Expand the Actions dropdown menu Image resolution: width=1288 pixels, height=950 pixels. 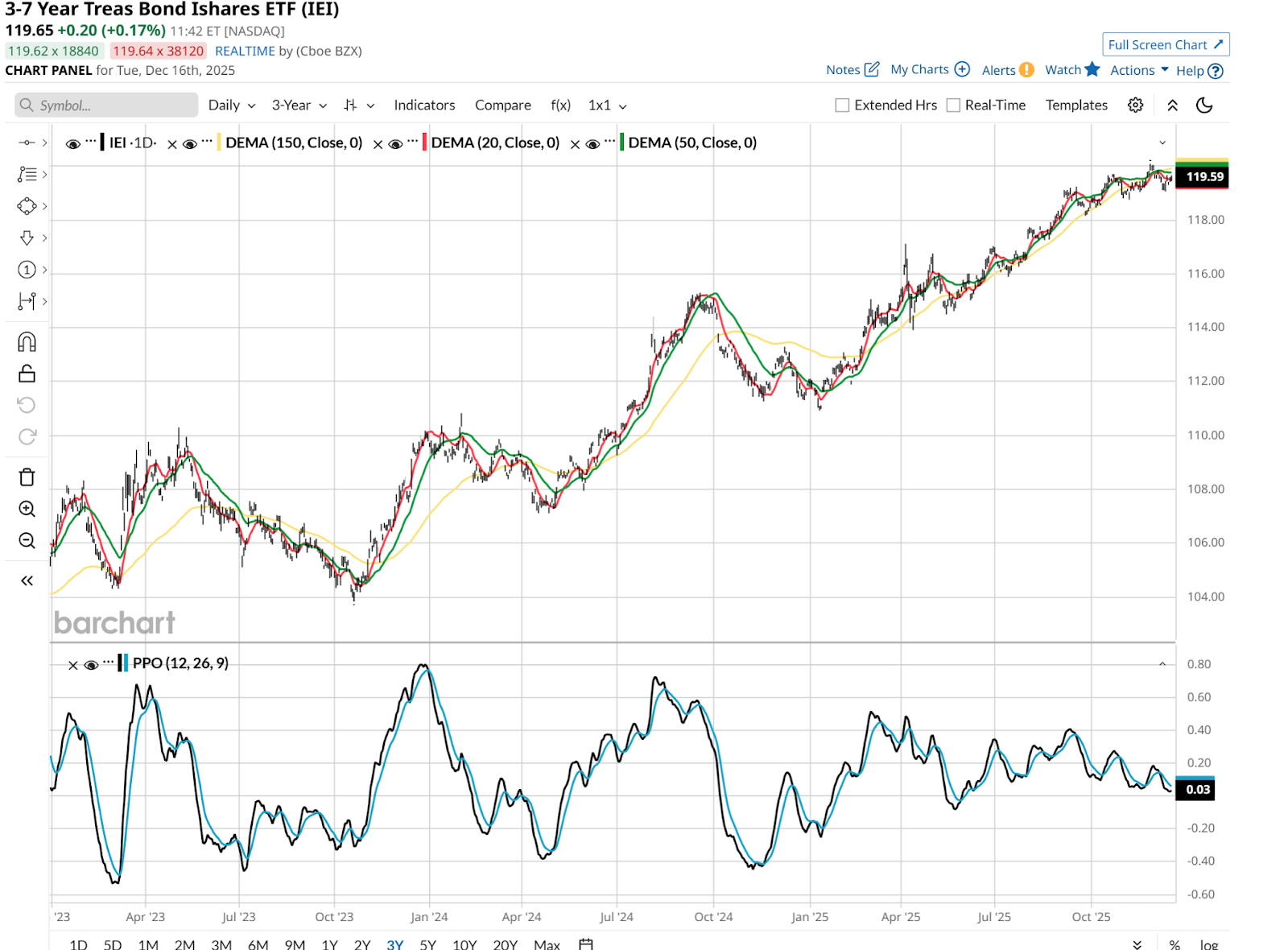1138,70
